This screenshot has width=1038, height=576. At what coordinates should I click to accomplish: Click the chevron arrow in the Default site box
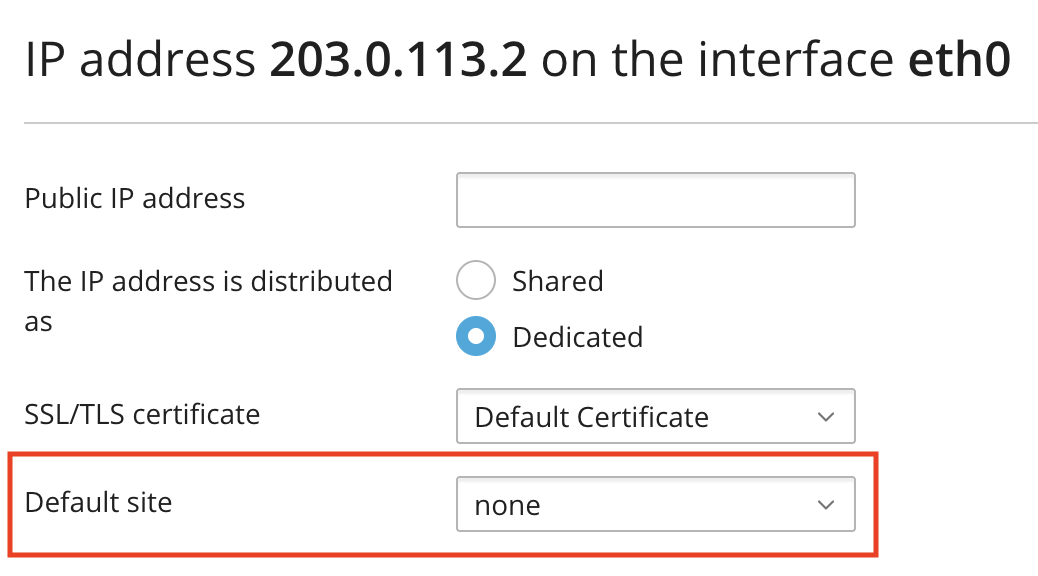click(x=826, y=505)
